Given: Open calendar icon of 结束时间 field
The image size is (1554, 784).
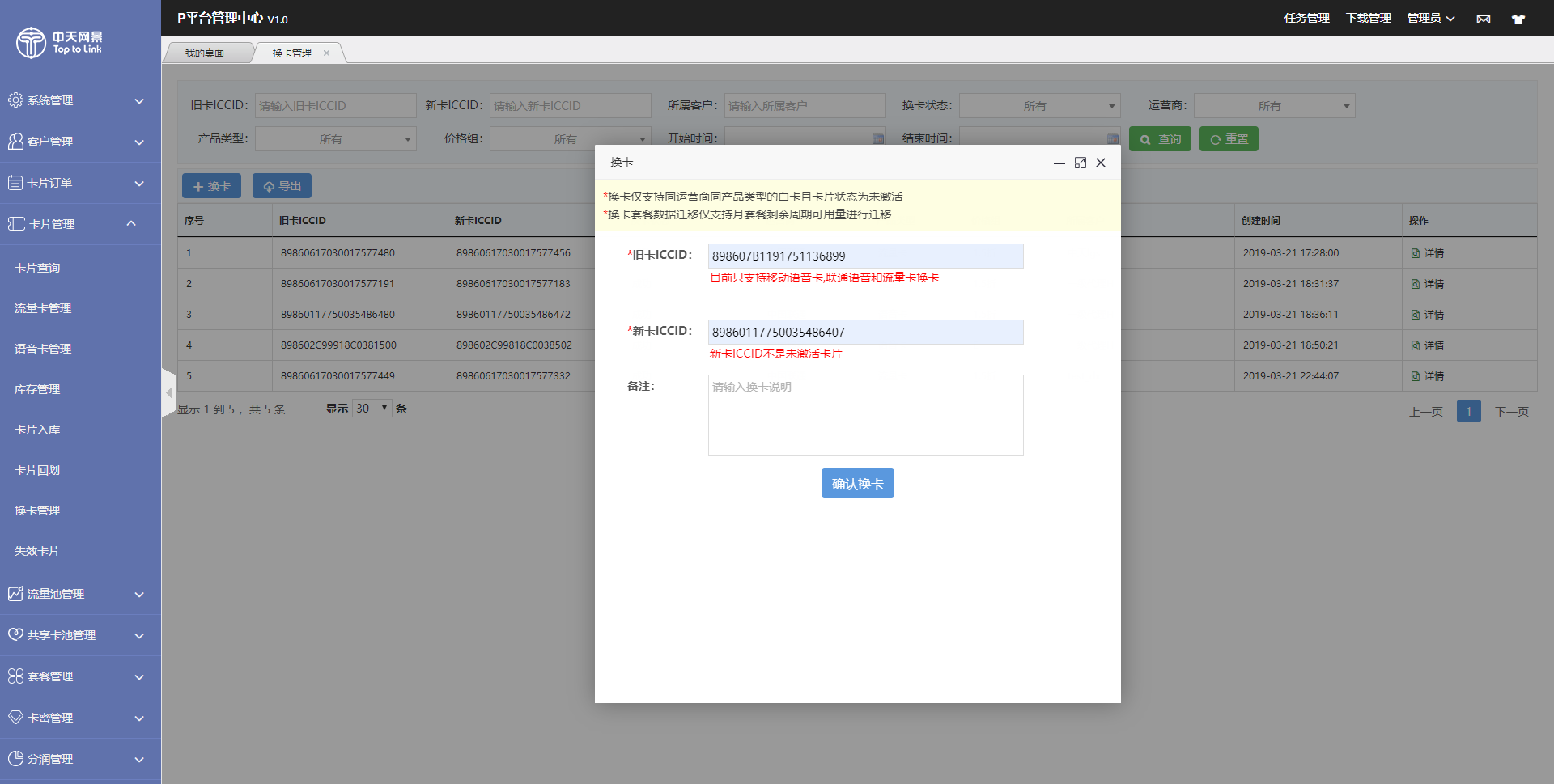Looking at the screenshot, I should pos(1112,139).
